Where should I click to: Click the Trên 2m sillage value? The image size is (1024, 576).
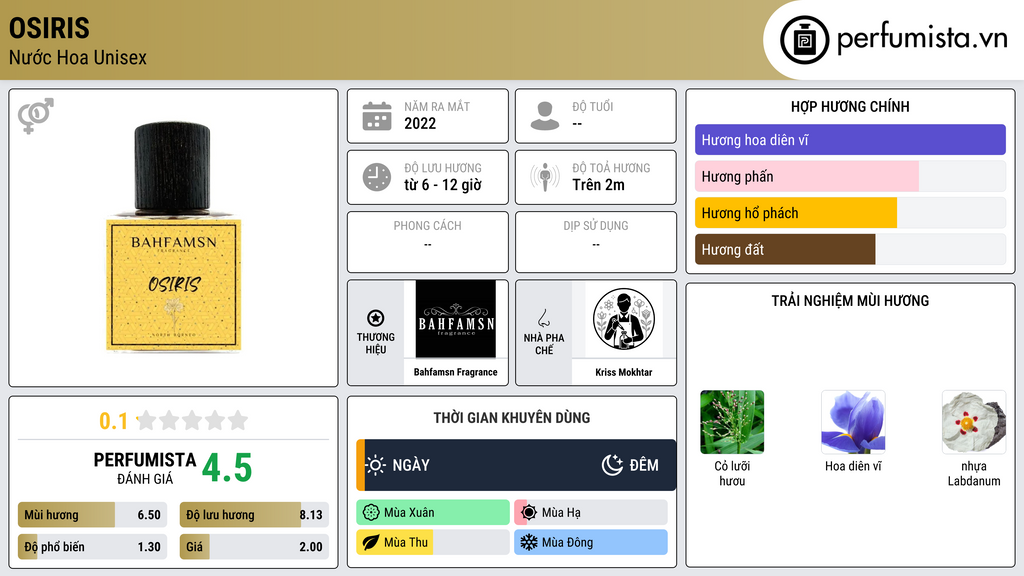click(x=598, y=185)
